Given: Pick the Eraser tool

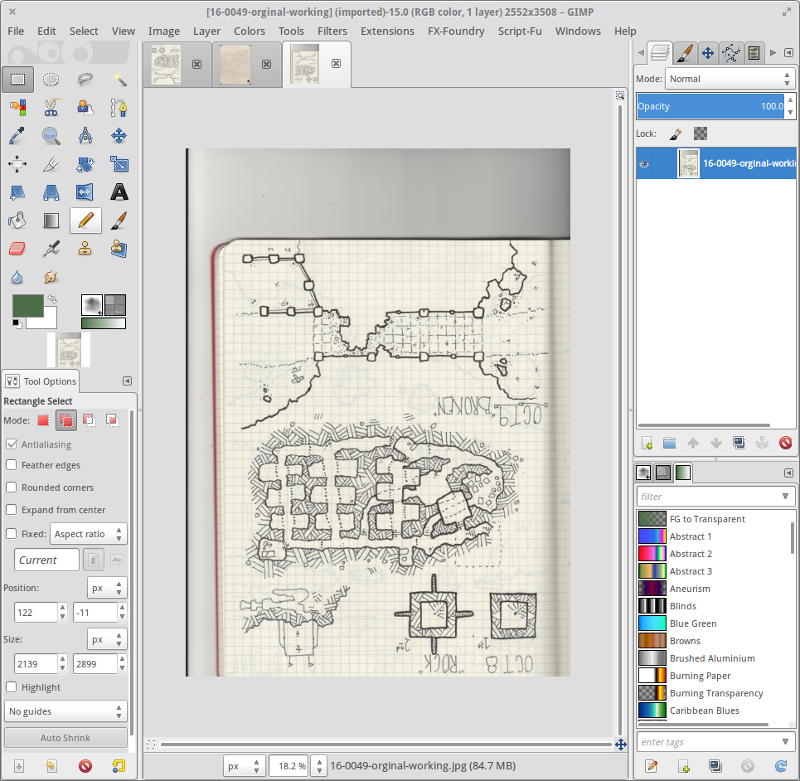Looking at the screenshot, I should (x=18, y=248).
